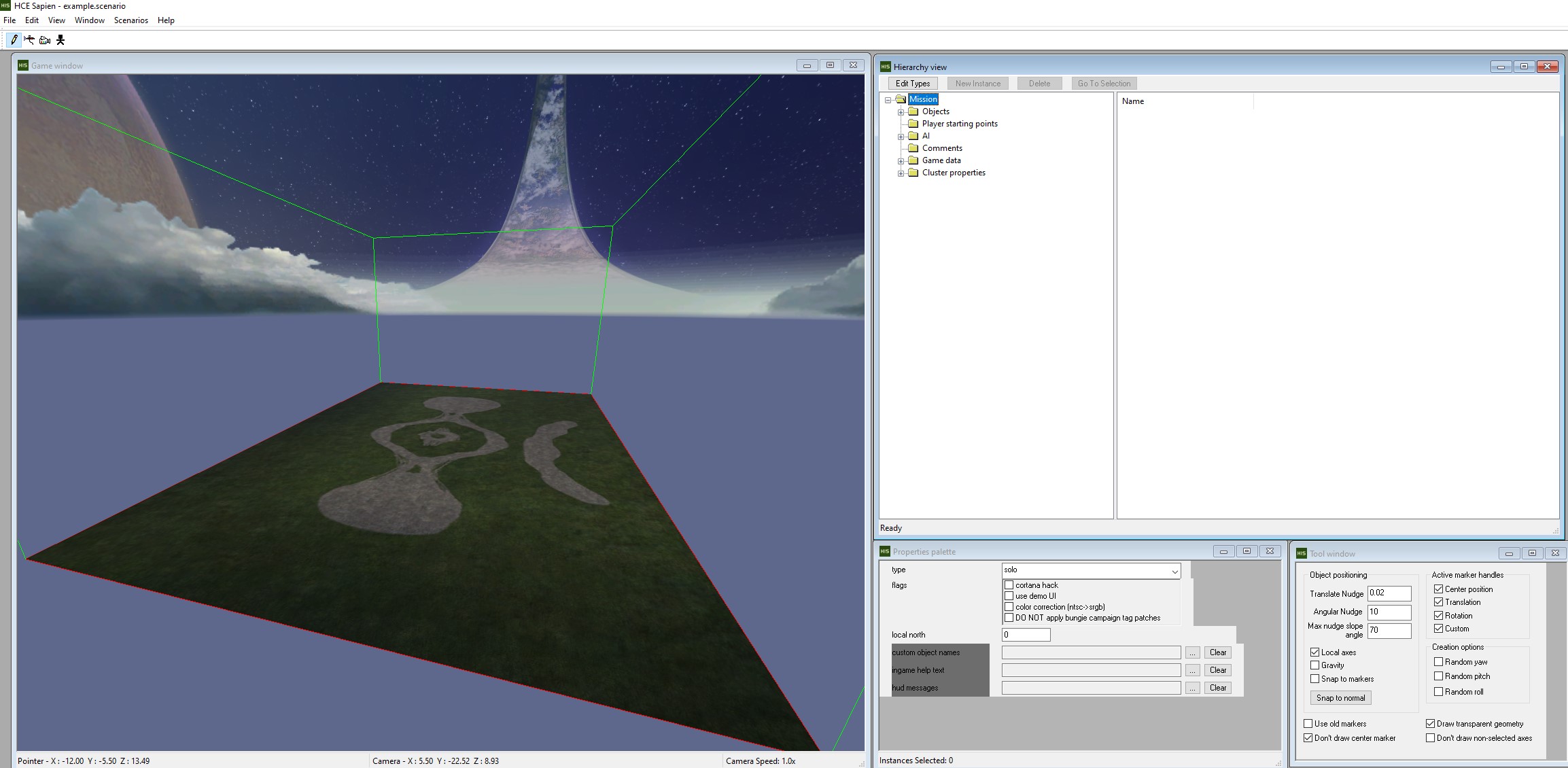
Task: Click the local north input field
Action: point(1026,635)
